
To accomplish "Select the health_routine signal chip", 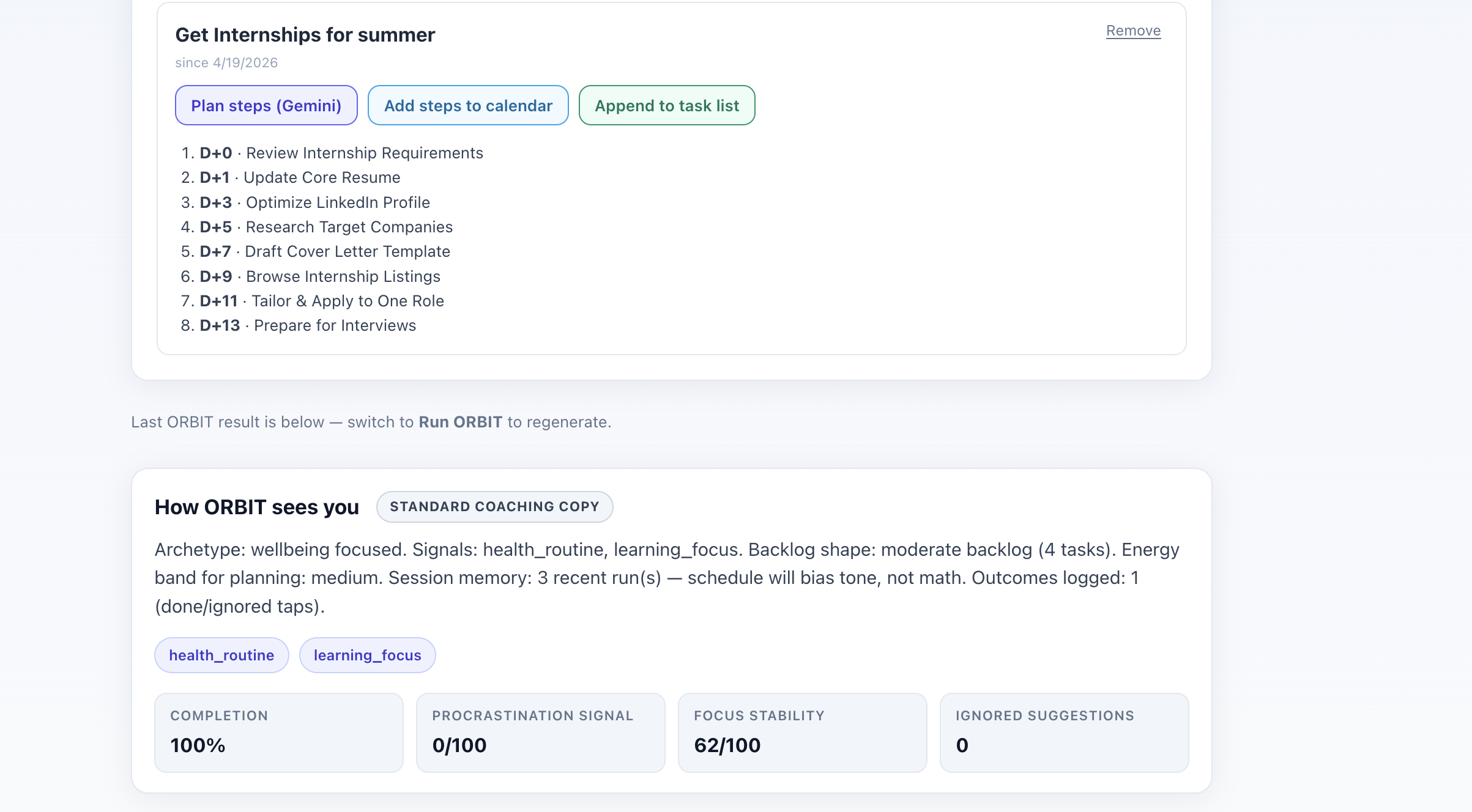I will (221, 655).
